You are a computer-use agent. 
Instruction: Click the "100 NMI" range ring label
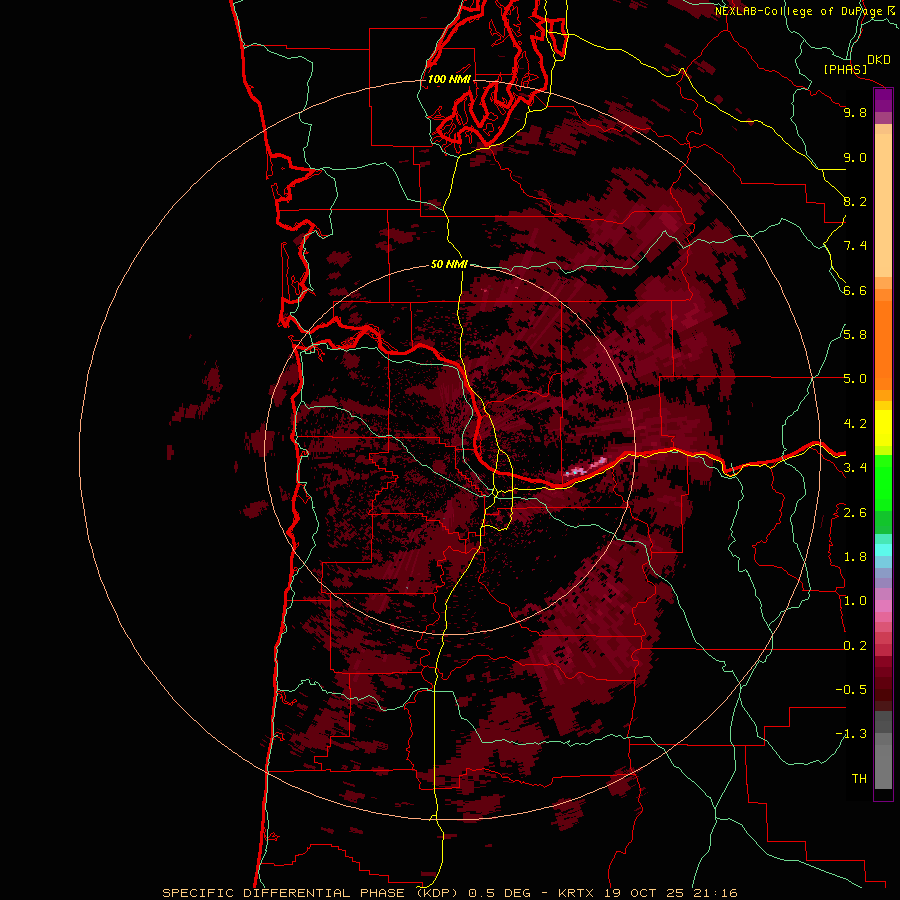[449, 79]
